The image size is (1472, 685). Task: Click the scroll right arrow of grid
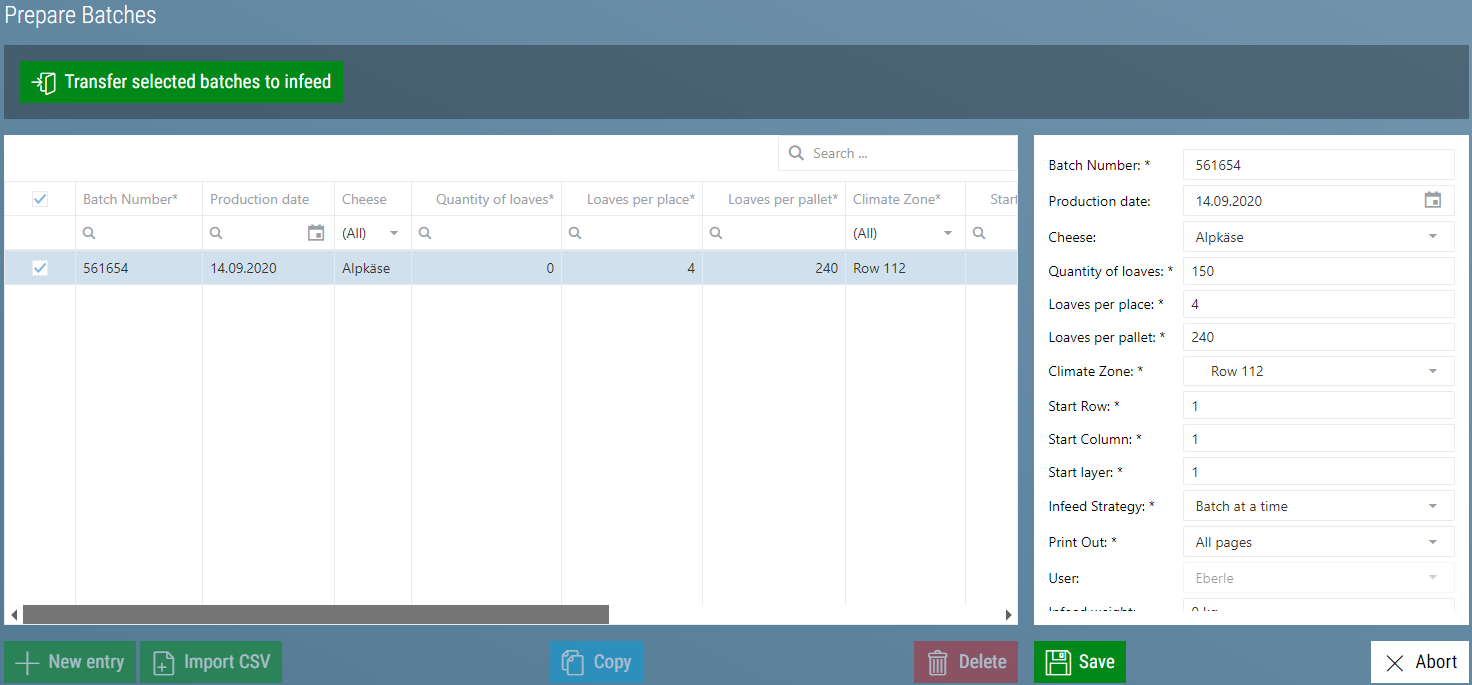(1009, 614)
